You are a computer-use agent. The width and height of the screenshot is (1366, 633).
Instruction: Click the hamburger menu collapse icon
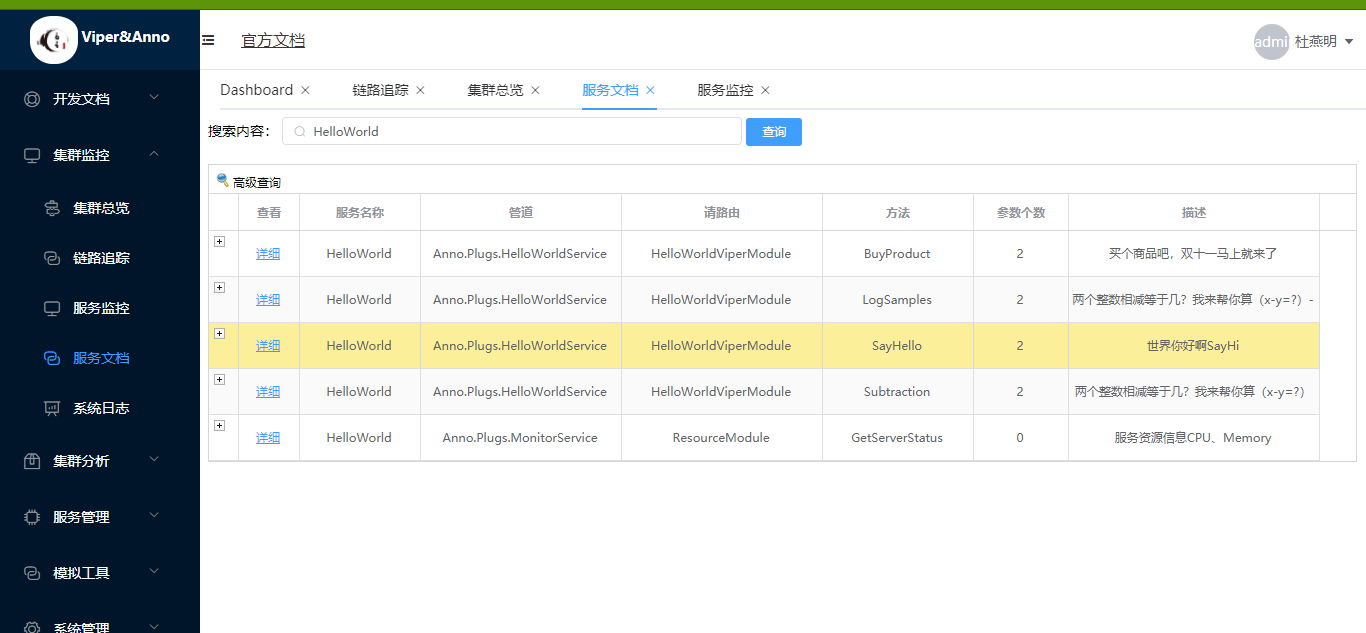click(x=208, y=40)
